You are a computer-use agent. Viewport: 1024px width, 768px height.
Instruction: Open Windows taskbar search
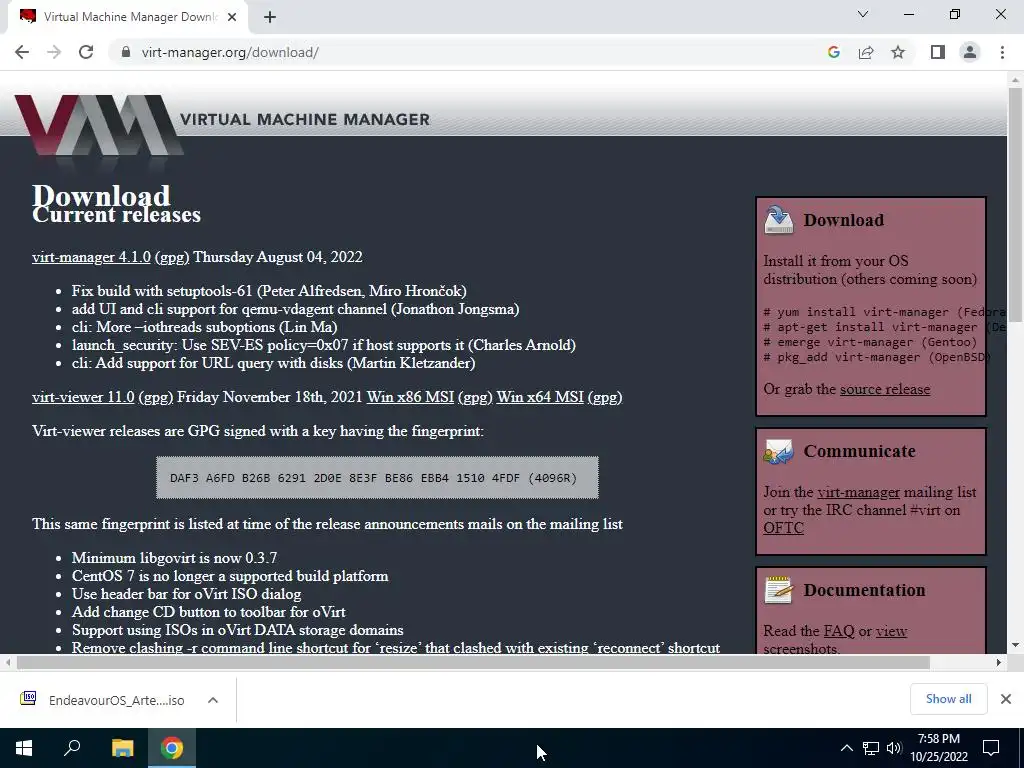[72, 748]
